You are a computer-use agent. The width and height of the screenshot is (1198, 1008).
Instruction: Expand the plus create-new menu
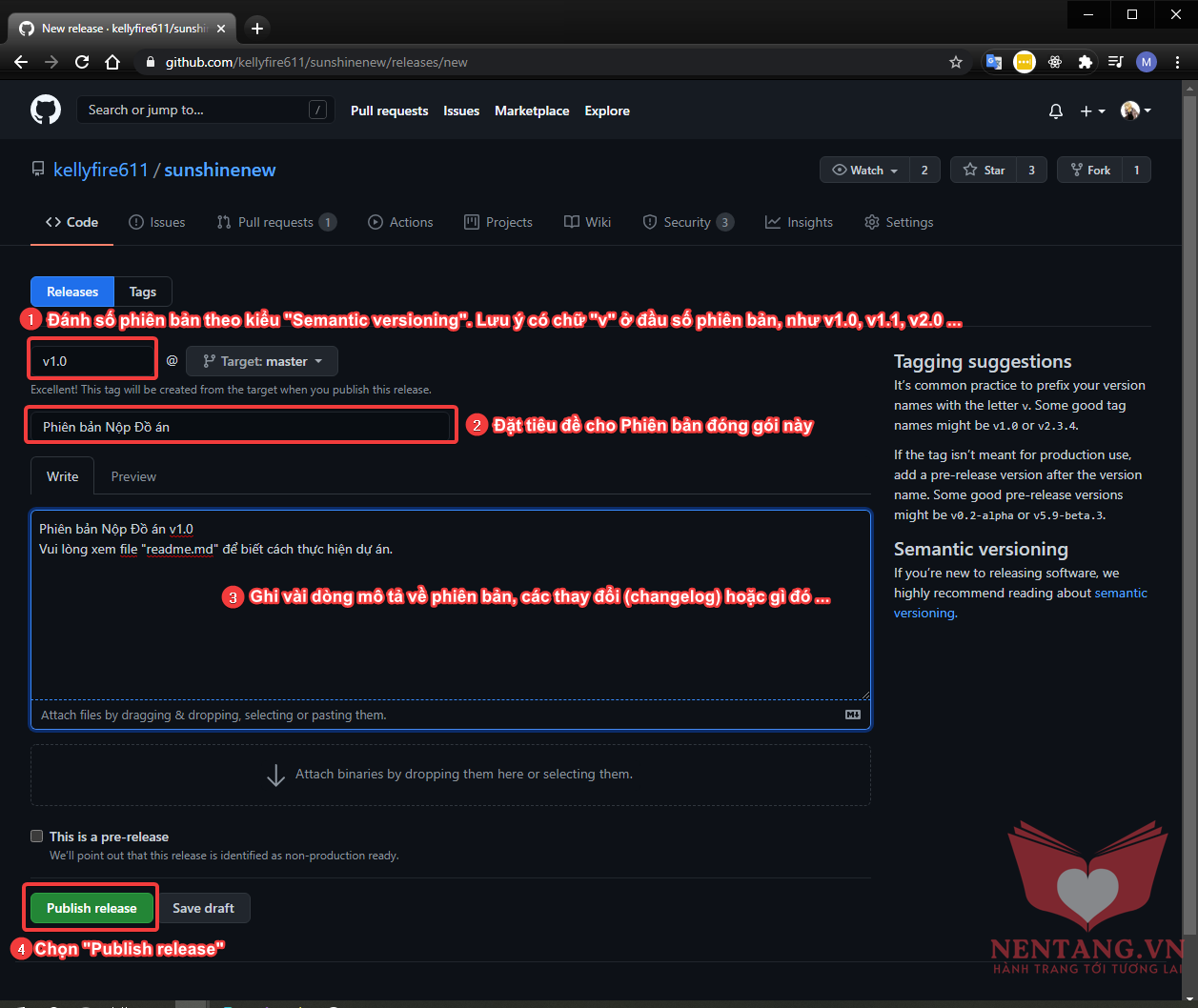coord(1092,111)
